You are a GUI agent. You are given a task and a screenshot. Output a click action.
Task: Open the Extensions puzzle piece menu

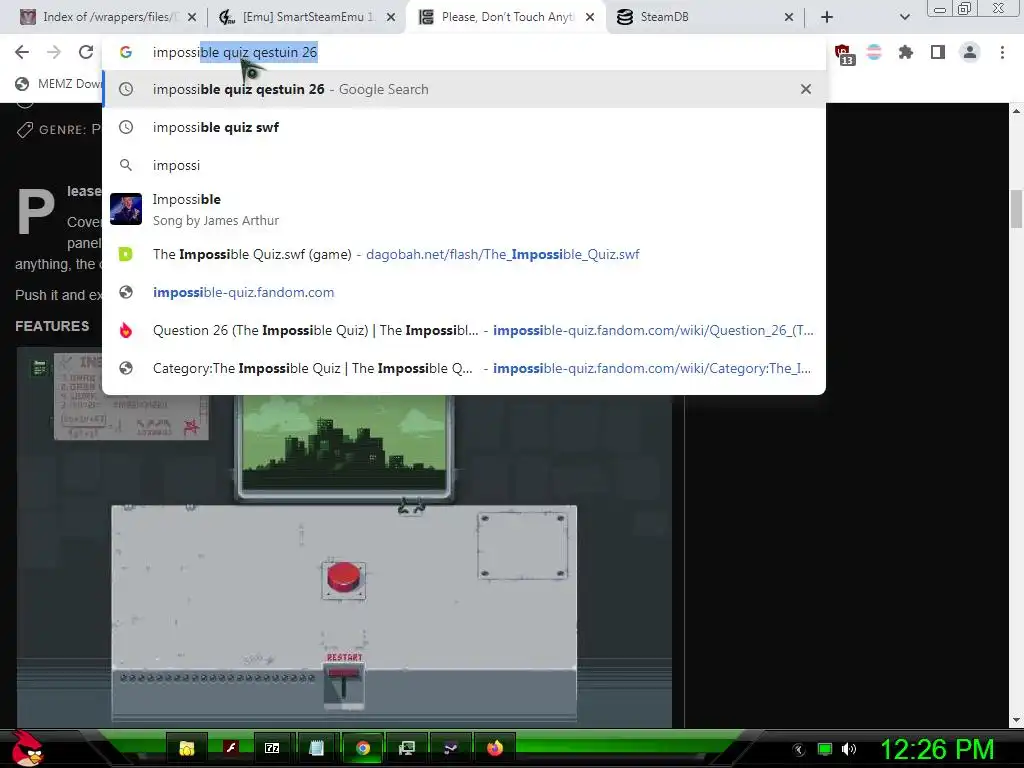point(906,52)
